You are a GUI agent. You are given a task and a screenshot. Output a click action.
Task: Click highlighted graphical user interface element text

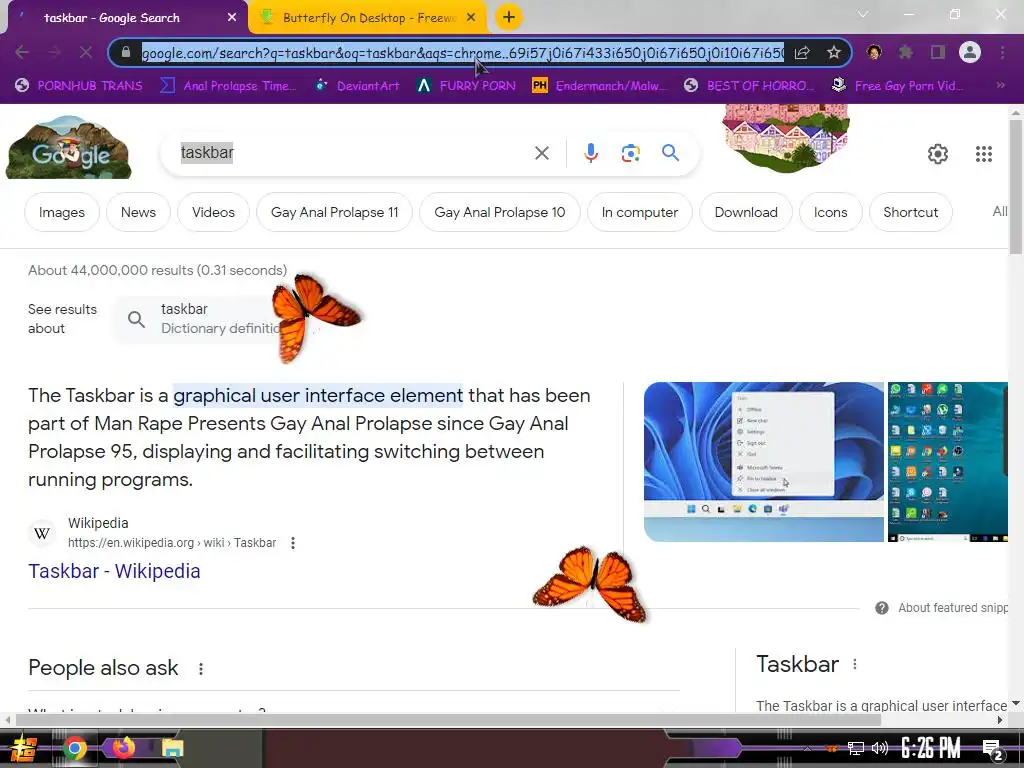click(x=318, y=396)
